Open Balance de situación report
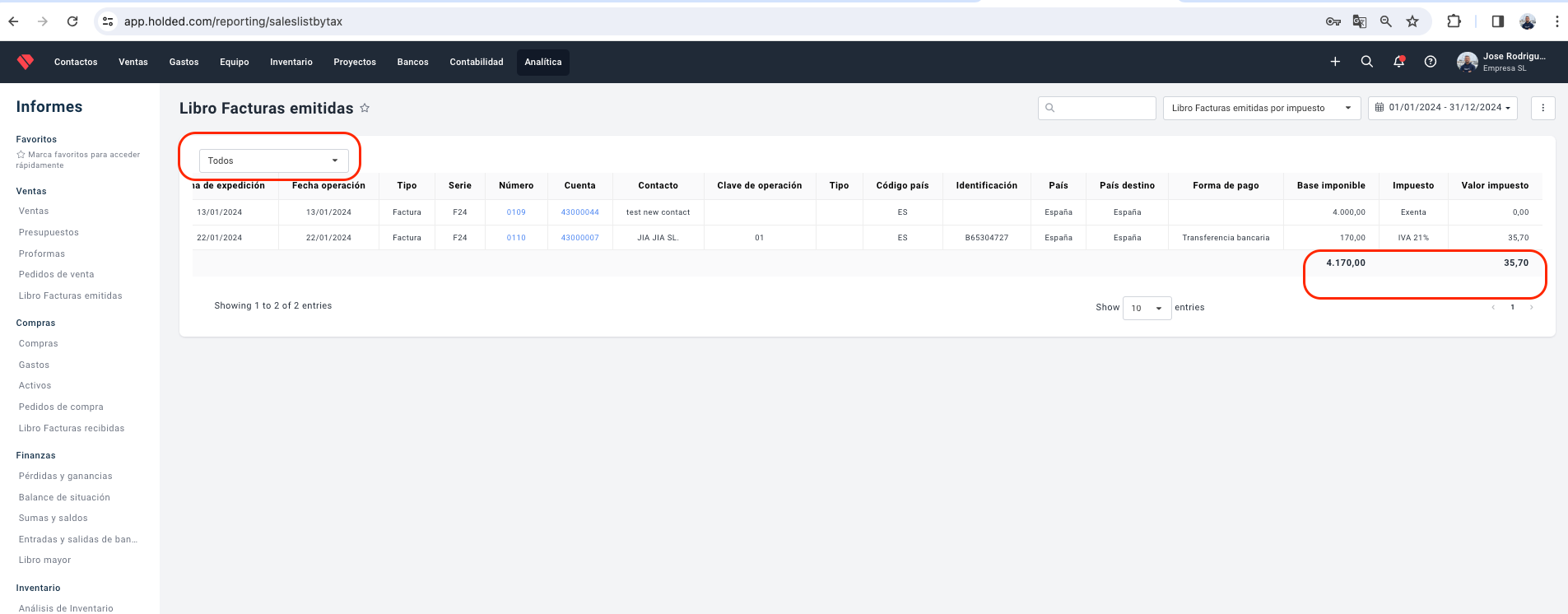This screenshot has width=1568, height=614. [x=64, y=497]
